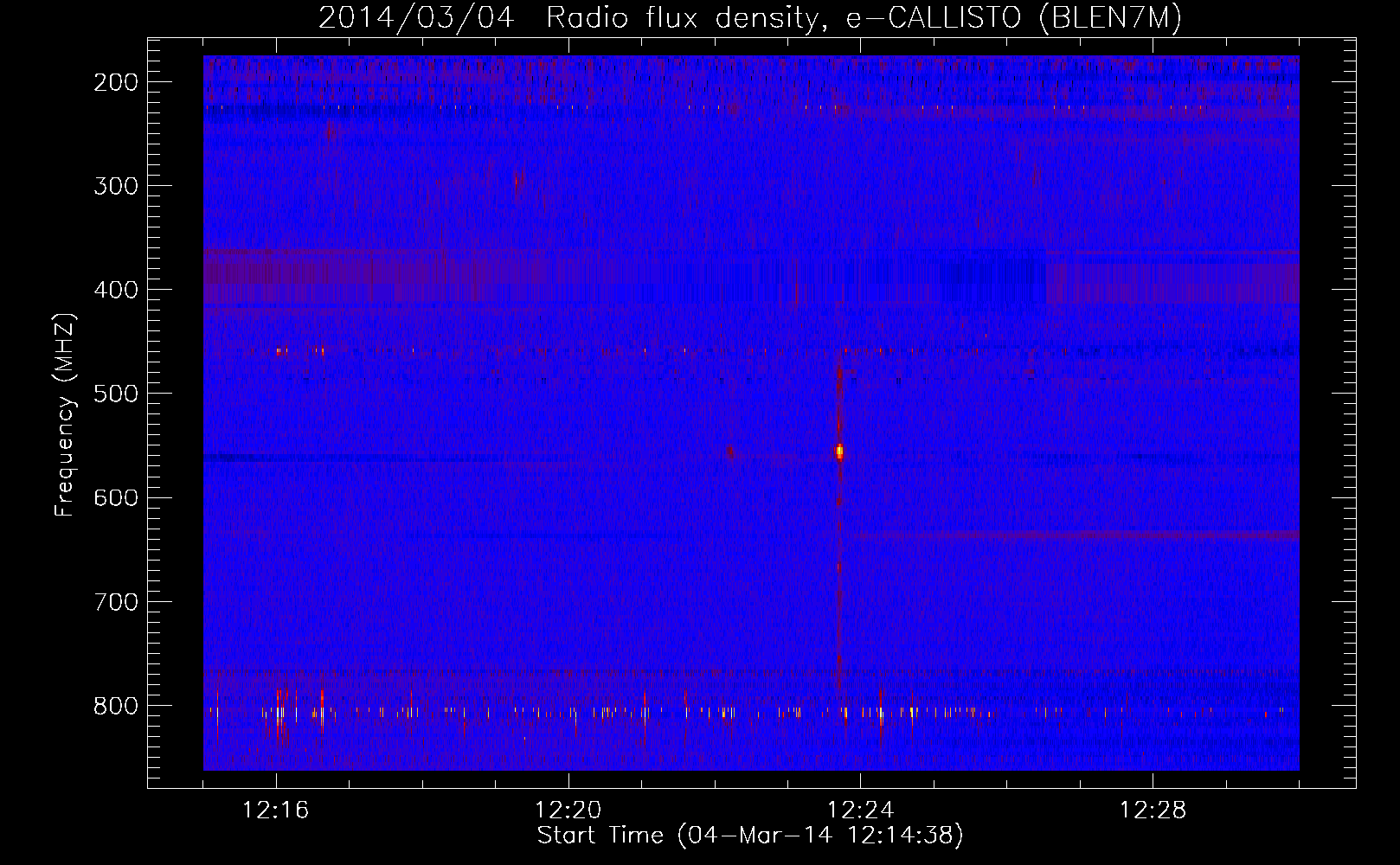
Task: Click the plot title "Radio flux density, e-CALLISTO (BLEN7M)"
Action: point(864,18)
